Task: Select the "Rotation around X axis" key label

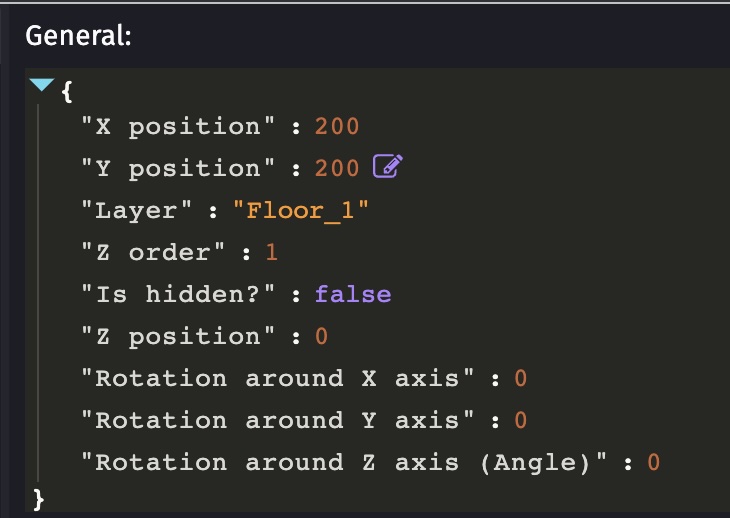Action: [278, 378]
